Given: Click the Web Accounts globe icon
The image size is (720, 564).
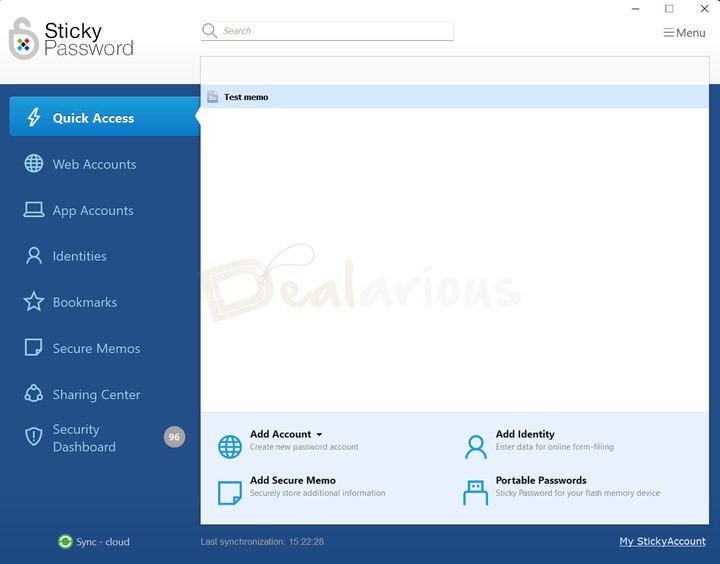Looking at the screenshot, I should pos(34,164).
